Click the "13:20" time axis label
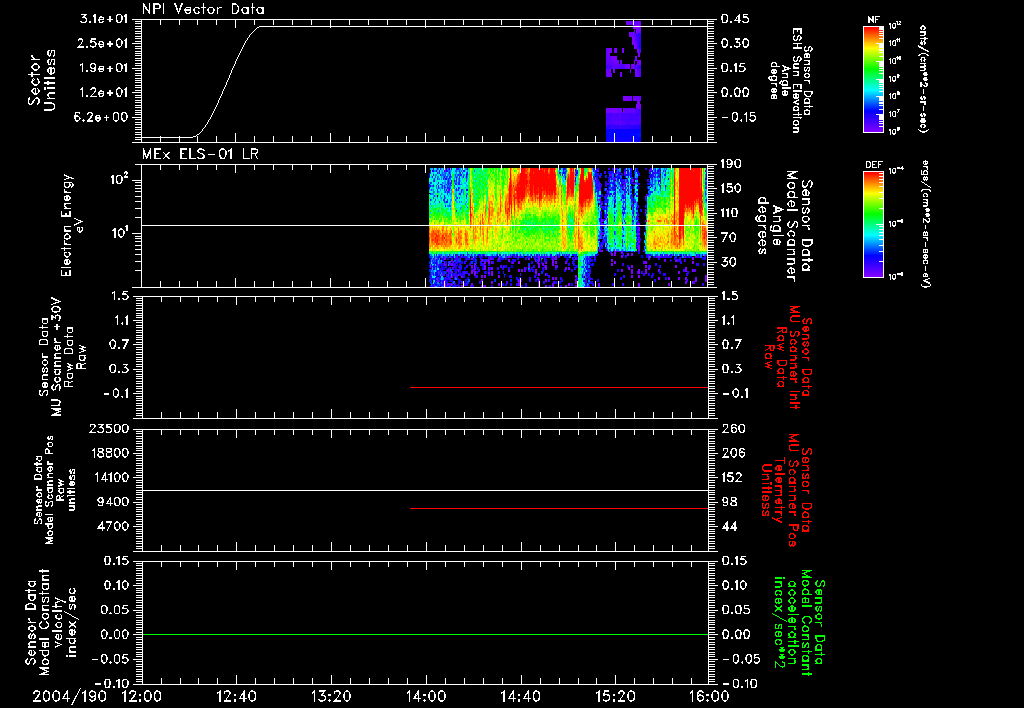Viewport: 1024px width, 708px height. (x=331, y=696)
